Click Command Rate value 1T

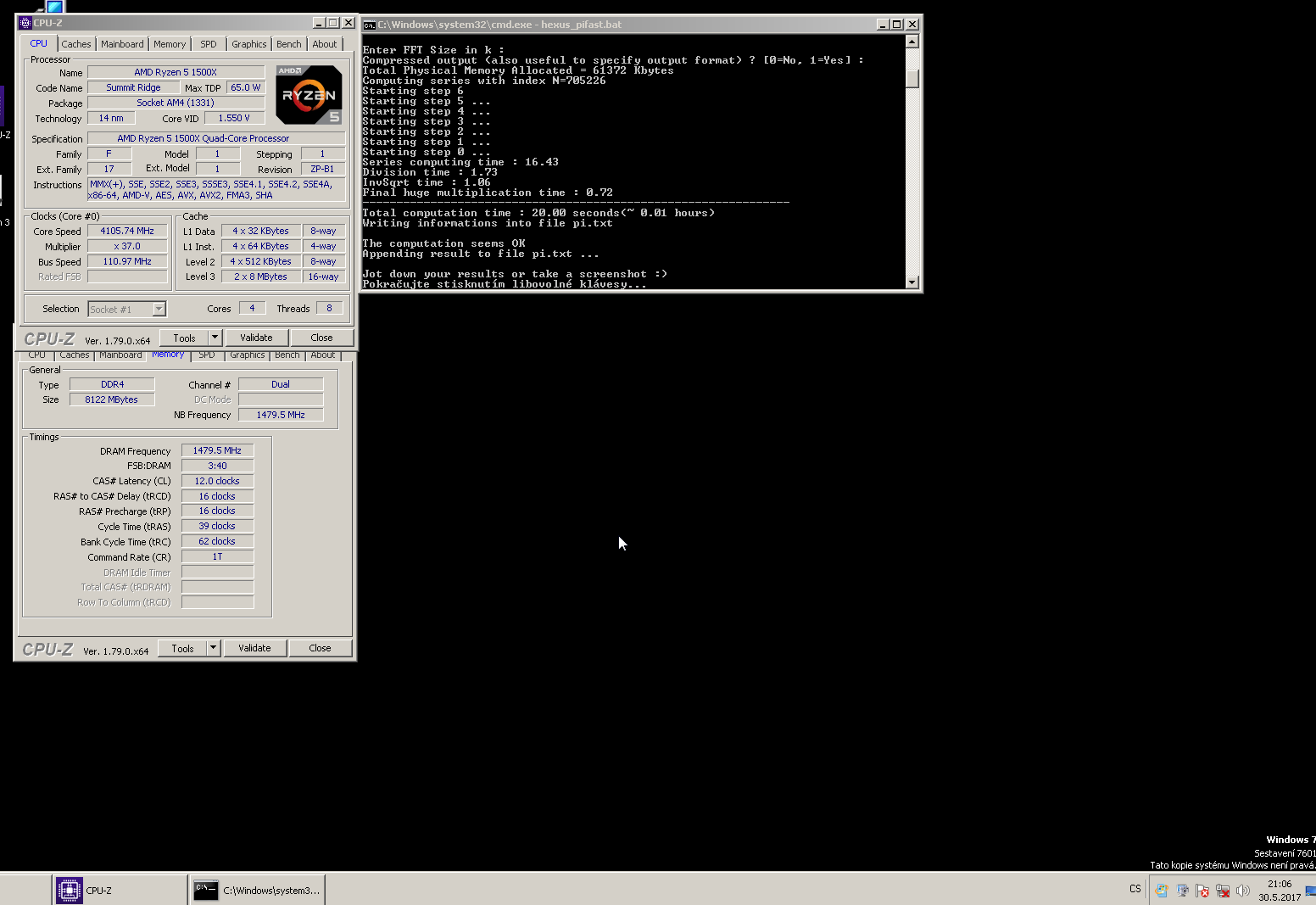217,556
